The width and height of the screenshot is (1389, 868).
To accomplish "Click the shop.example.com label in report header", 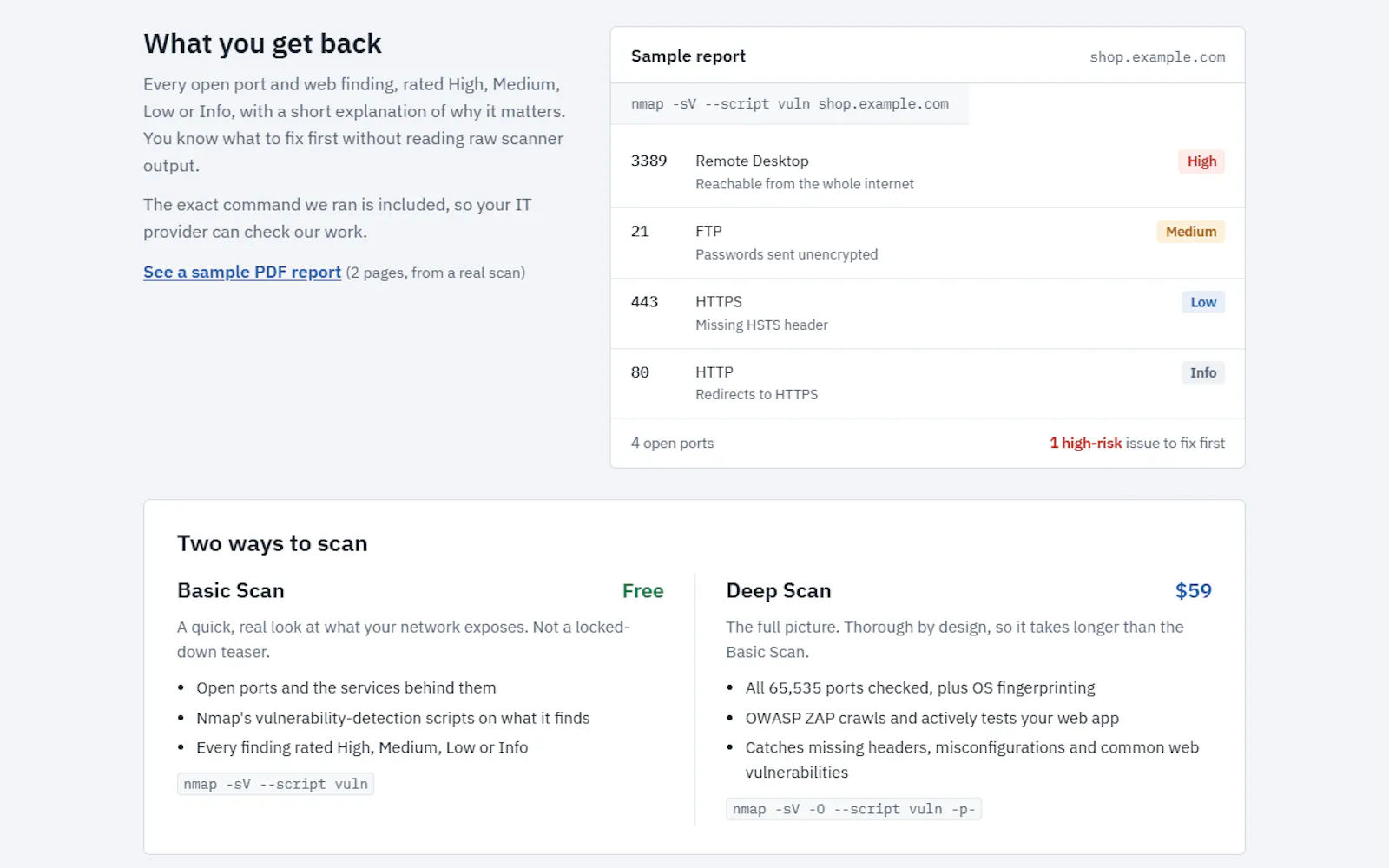I will pos(1157,57).
